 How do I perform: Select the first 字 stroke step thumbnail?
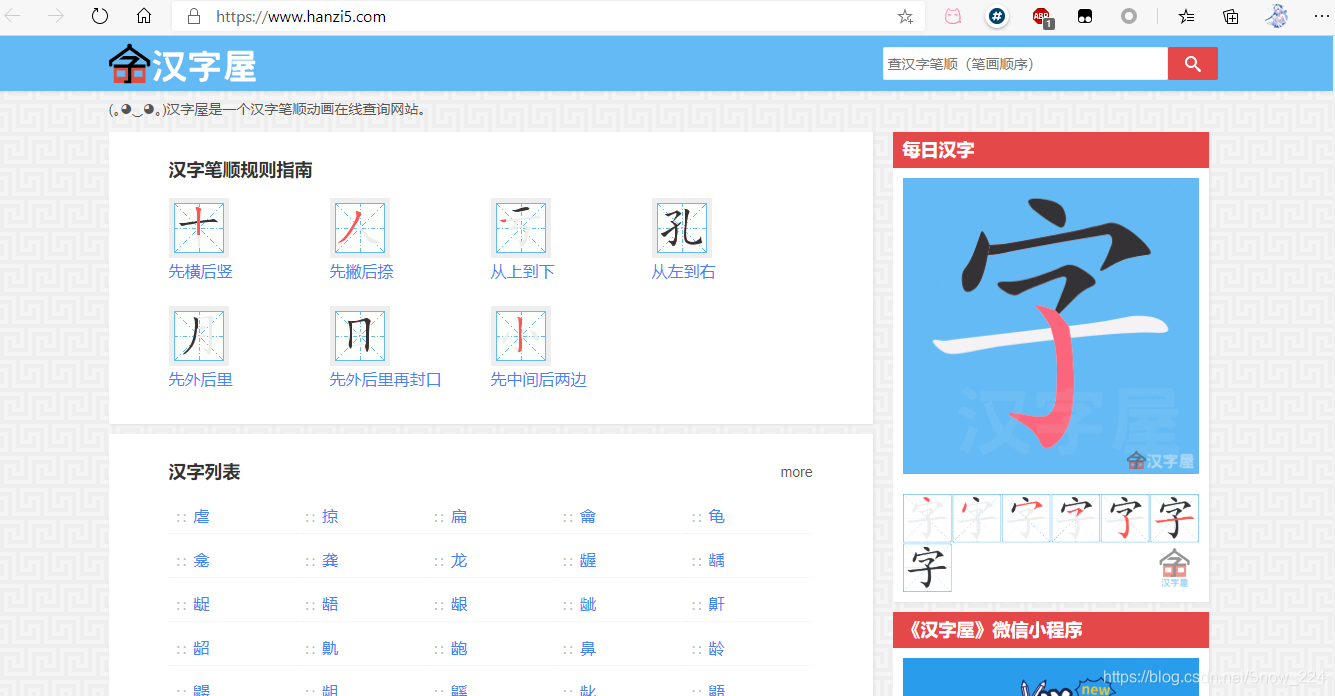tap(927, 518)
